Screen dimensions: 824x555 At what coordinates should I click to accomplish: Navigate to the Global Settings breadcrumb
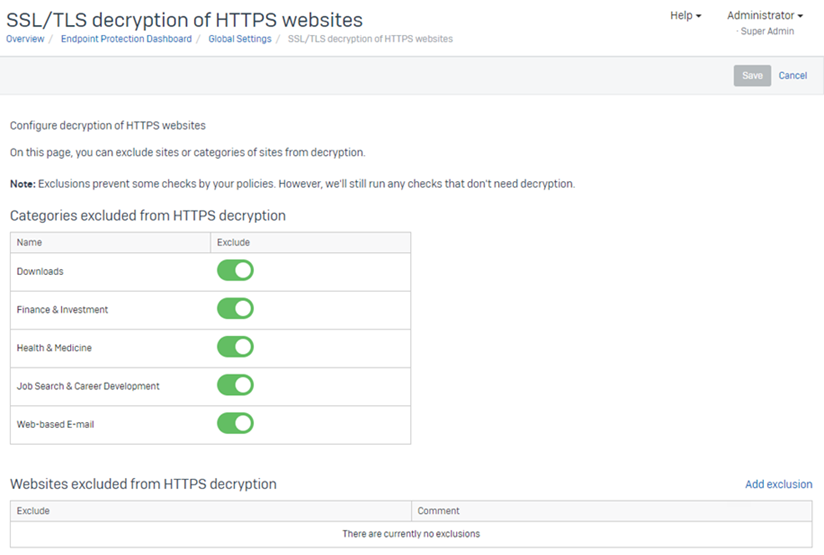pyautogui.click(x=239, y=39)
